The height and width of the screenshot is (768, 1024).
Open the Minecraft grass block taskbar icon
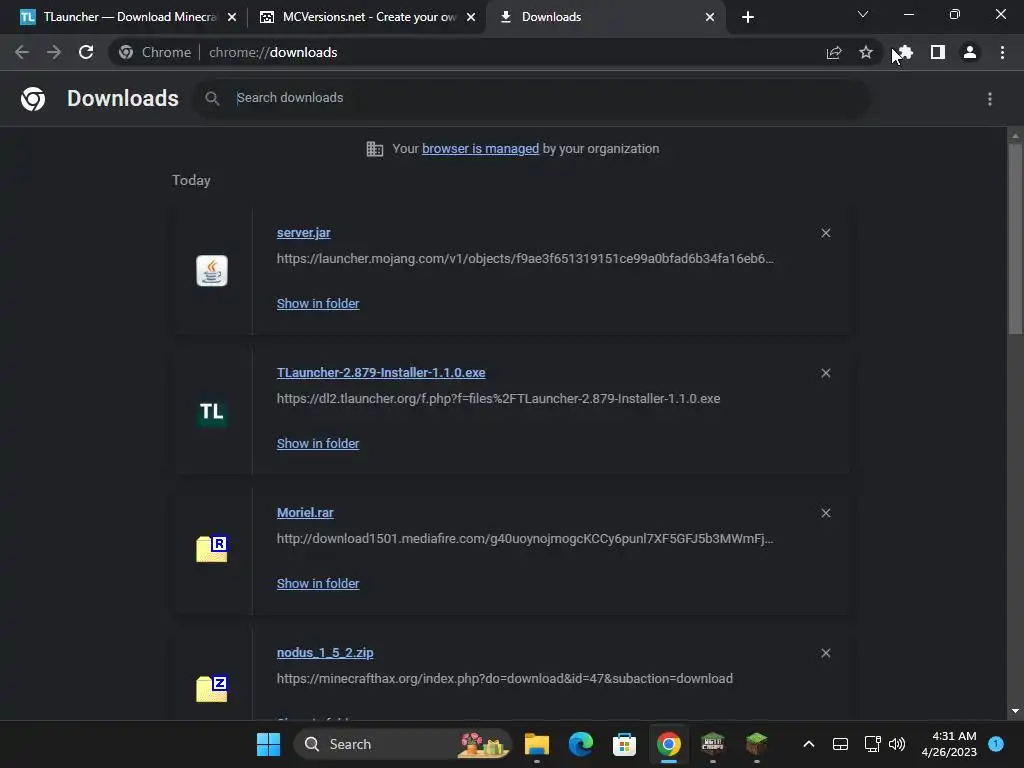coord(756,744)
